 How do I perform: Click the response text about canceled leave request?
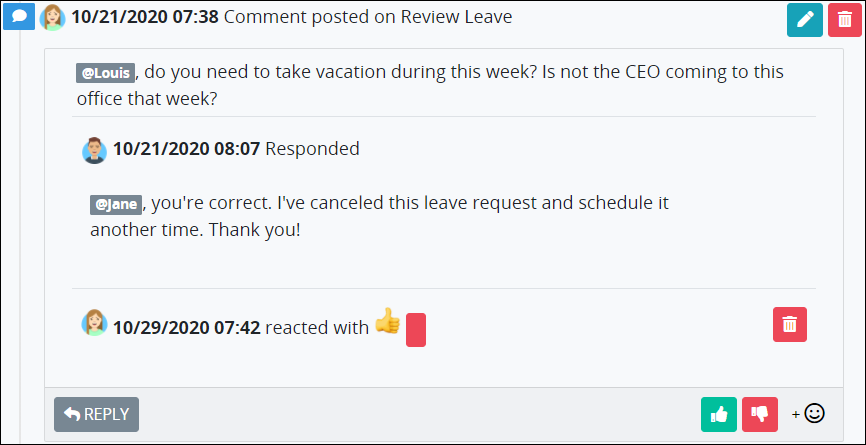tap(379, 216)
